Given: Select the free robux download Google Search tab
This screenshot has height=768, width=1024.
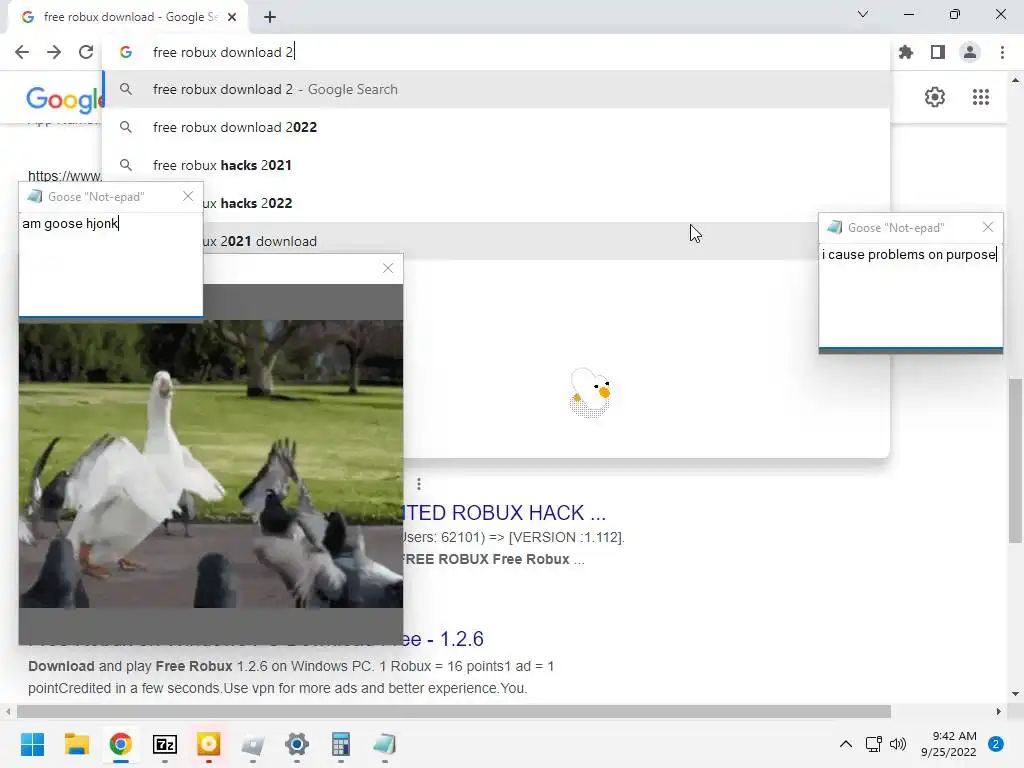Looking at the screenshot, I should [x=128, y=17].
